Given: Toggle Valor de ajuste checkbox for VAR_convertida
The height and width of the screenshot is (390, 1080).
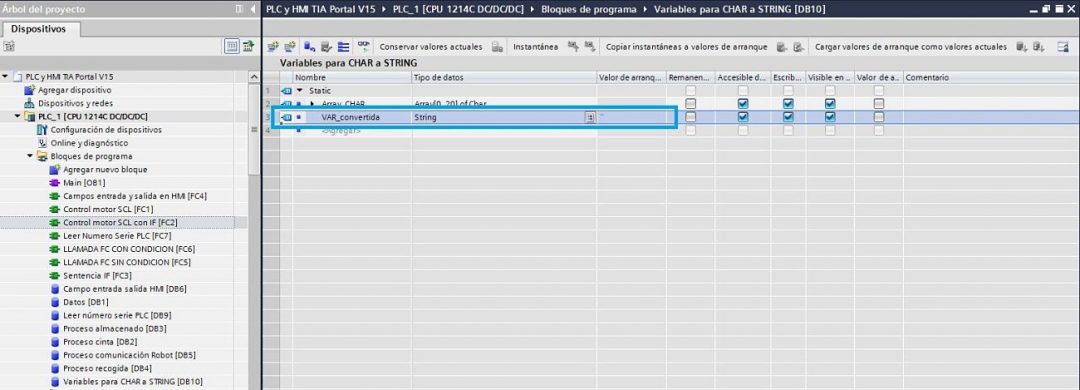Looking at the screenshot, I should 878,117.
